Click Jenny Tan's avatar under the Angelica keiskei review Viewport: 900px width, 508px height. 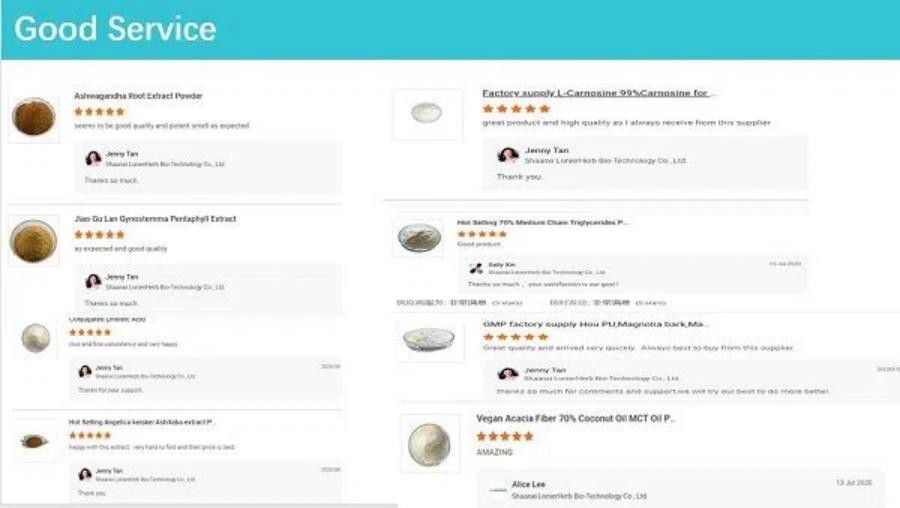85,473
